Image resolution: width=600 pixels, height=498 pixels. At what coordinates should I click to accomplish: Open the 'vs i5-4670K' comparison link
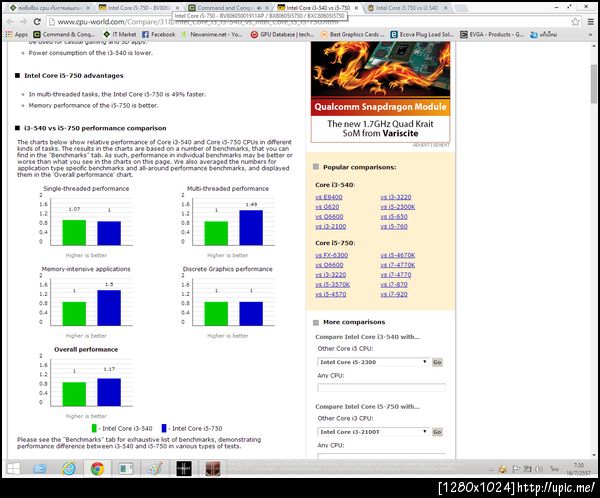(398, 255)
